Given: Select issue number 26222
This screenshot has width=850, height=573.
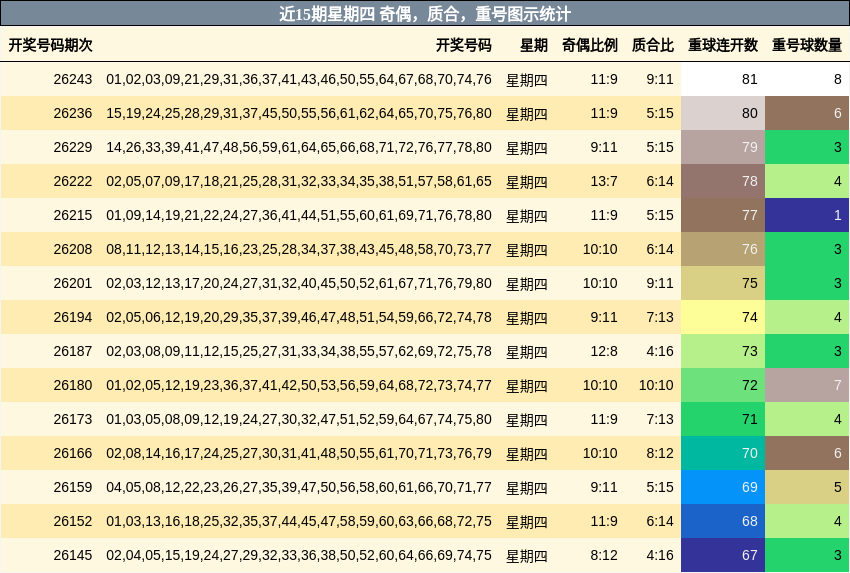Looking at the screenshot, I should point(73,181).
